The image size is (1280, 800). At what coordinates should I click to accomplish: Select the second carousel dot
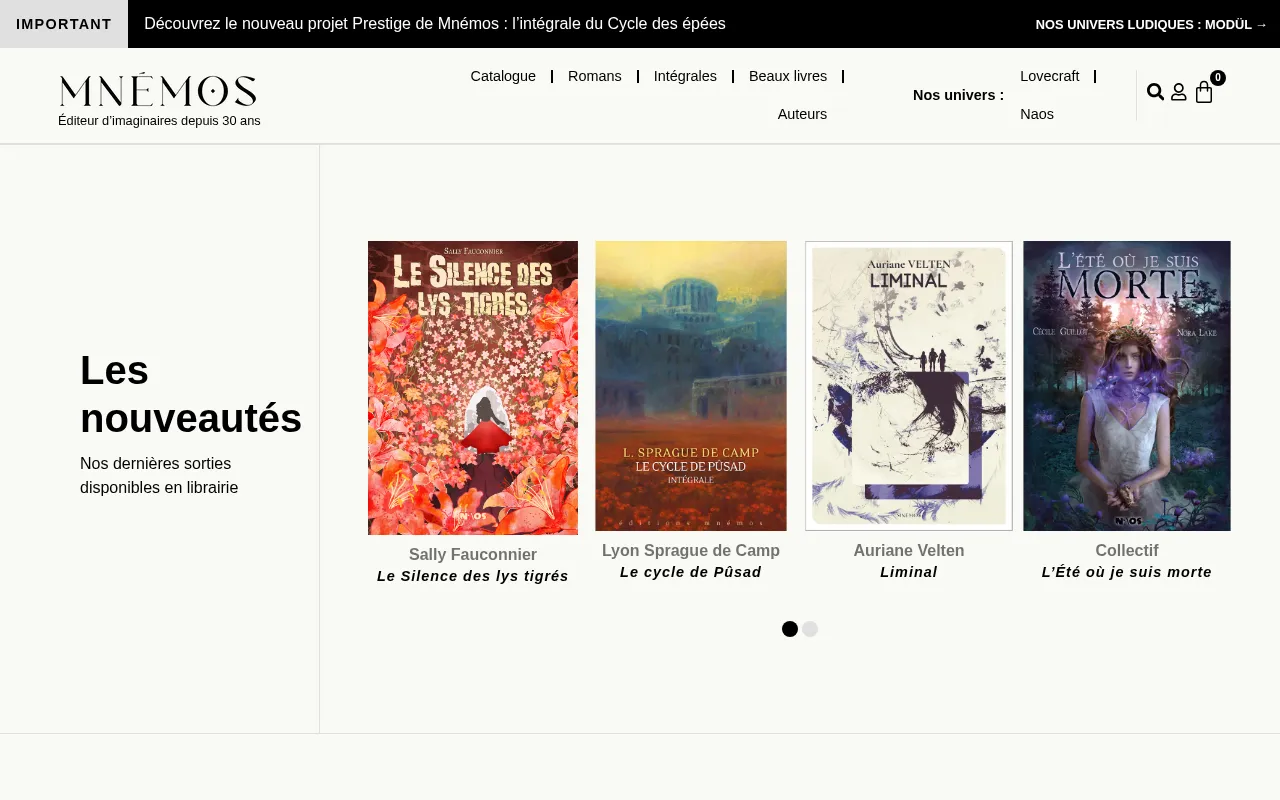point(810,629)
